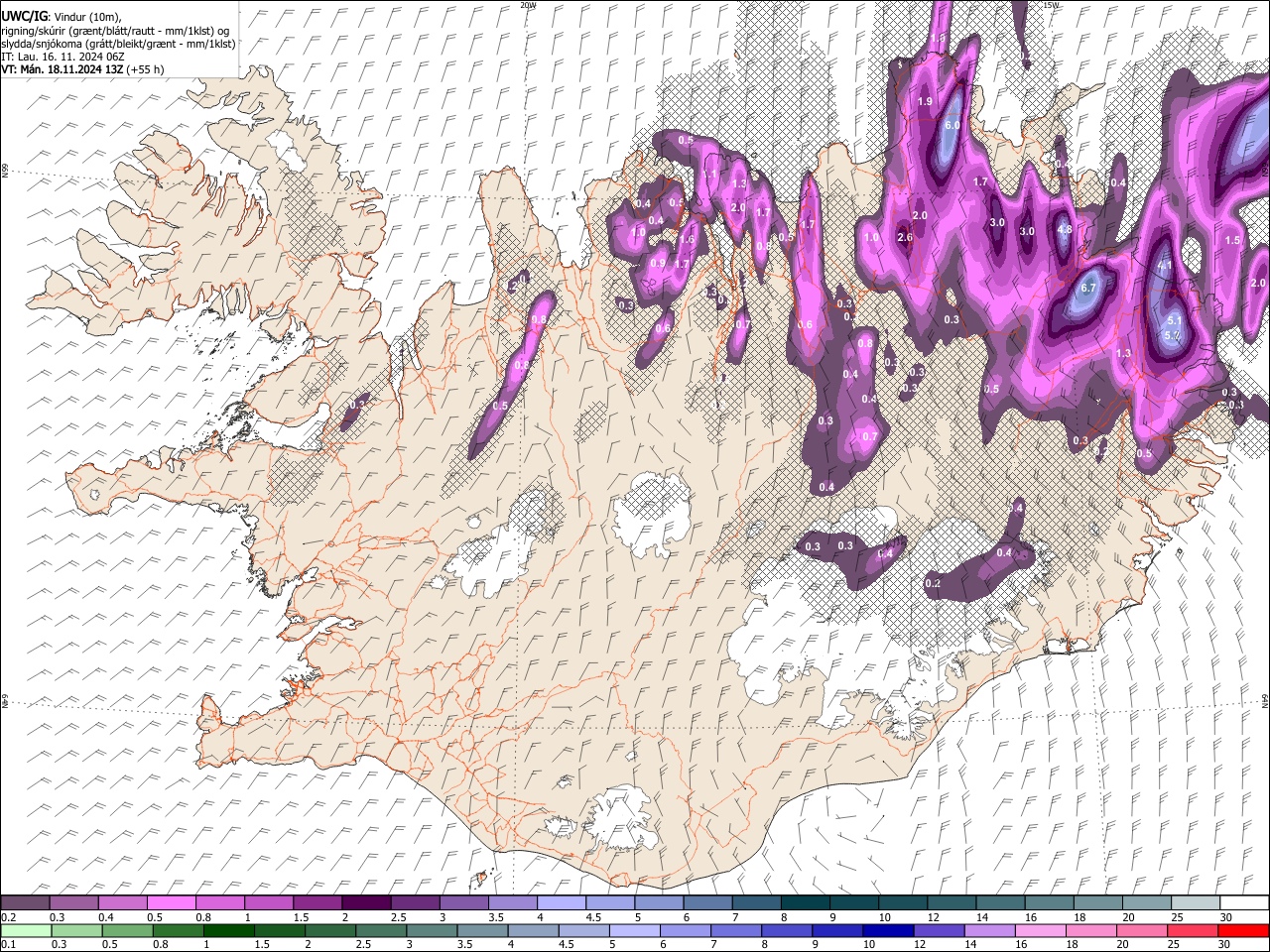Image resolution: width=1270 pixels, height=952 pixels.
Task: Click the 'UWC/IG: Vindur (10m)' title line
Action: pyautogui.click(x=61, y=17)
